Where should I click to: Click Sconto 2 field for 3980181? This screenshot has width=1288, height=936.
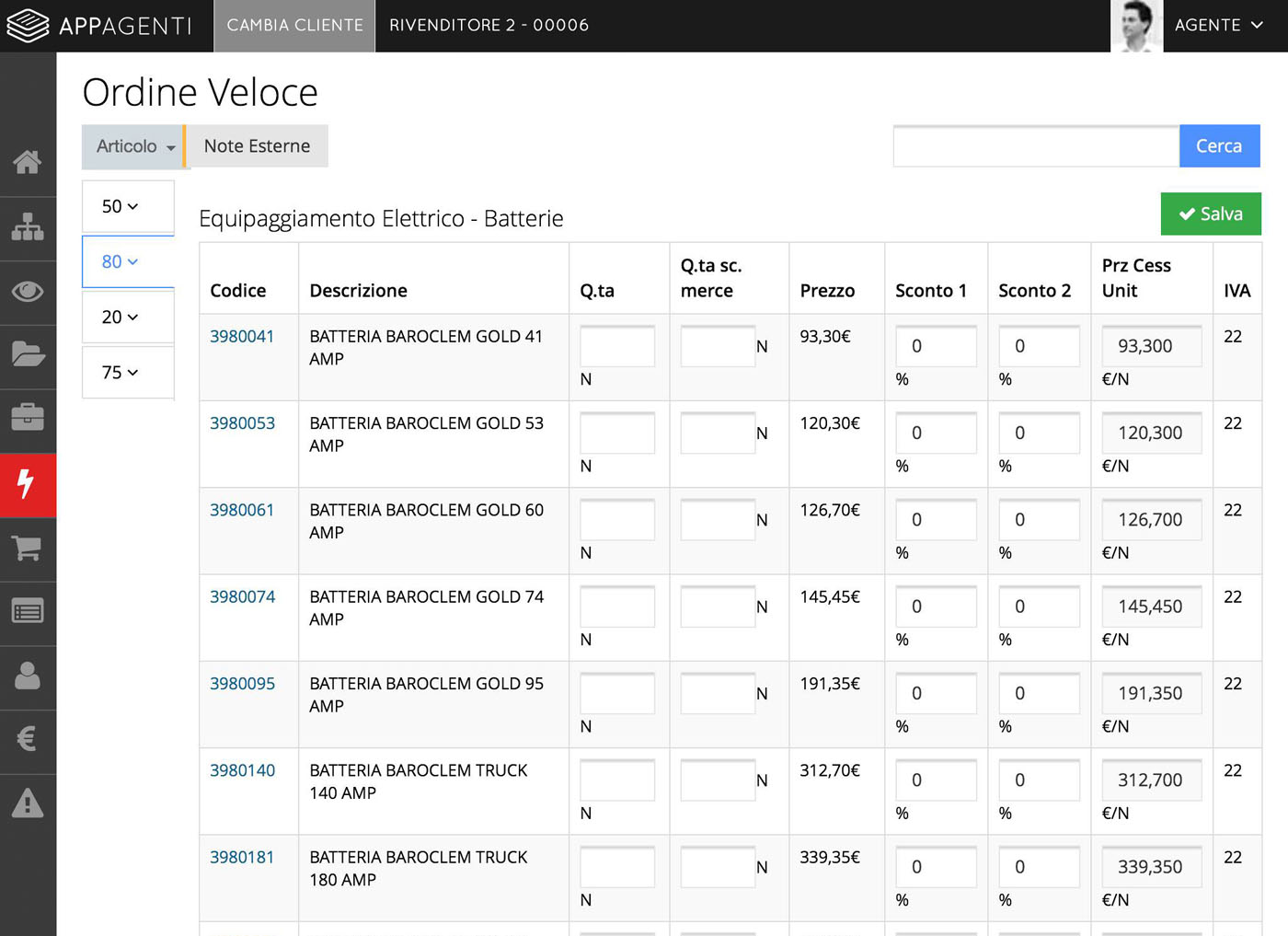1040,867
